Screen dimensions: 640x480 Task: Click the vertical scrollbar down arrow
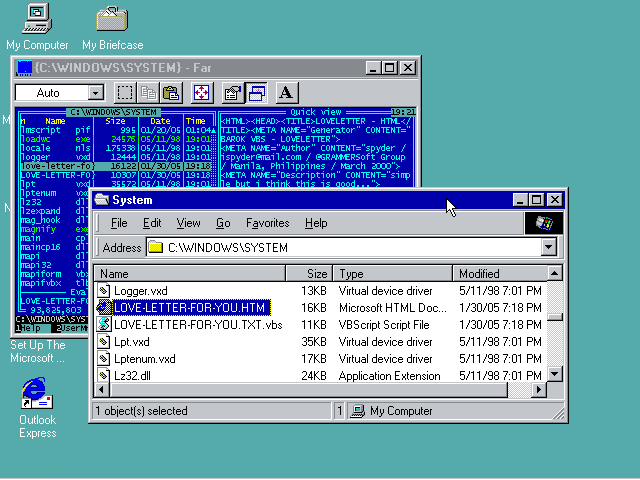coord(555,373)
